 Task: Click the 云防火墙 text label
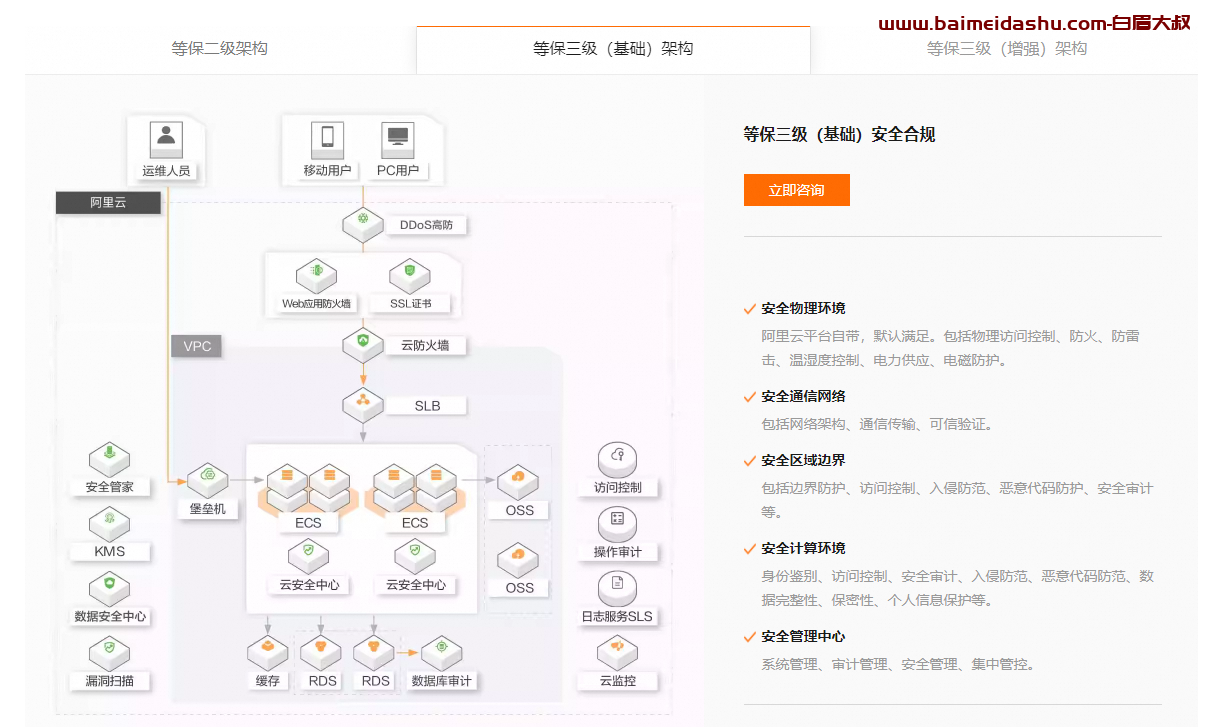pyautogui.click(x=426, y=346)
